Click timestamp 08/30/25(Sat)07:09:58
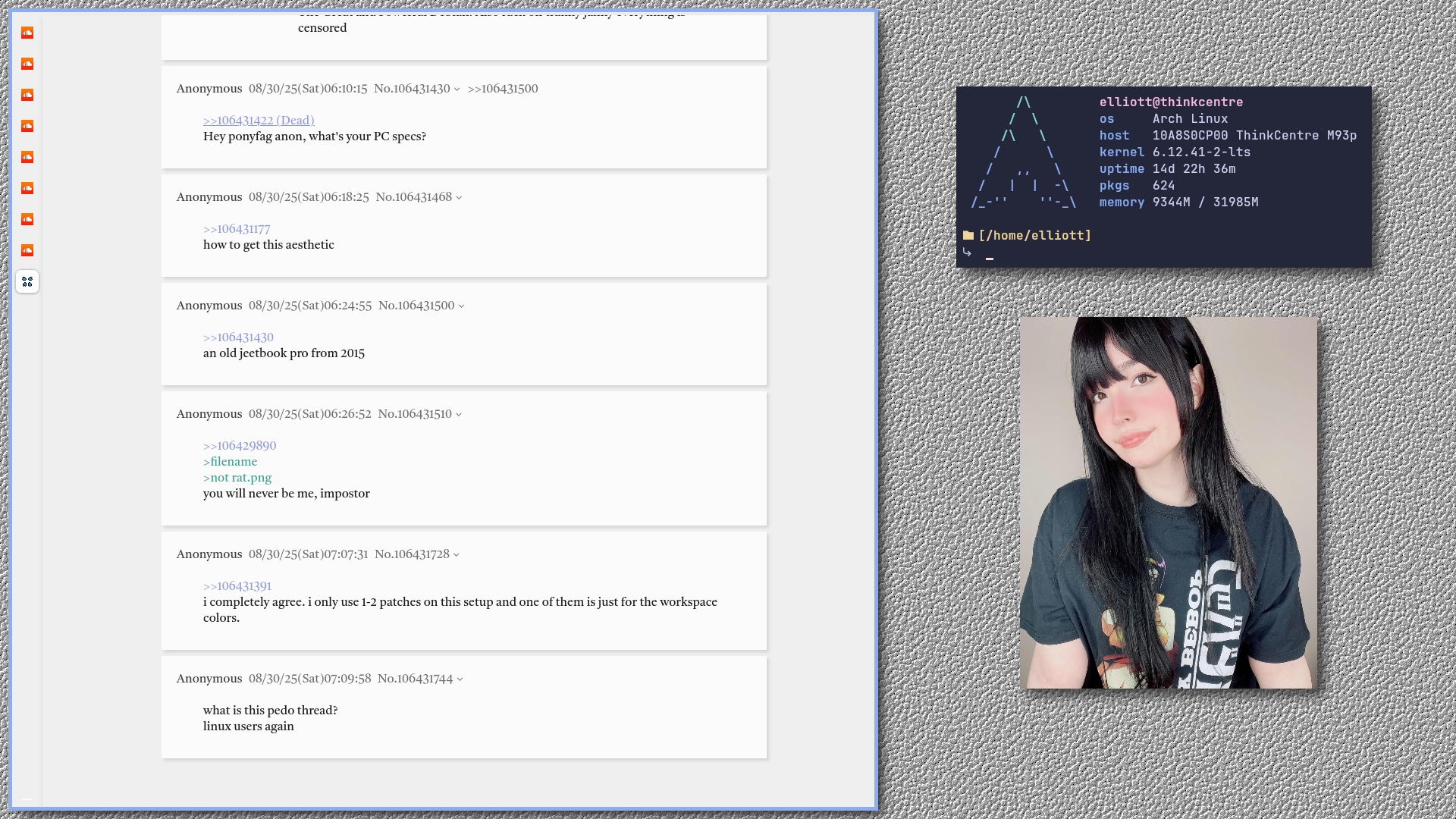1456x819 pixels. pos(310,679)
